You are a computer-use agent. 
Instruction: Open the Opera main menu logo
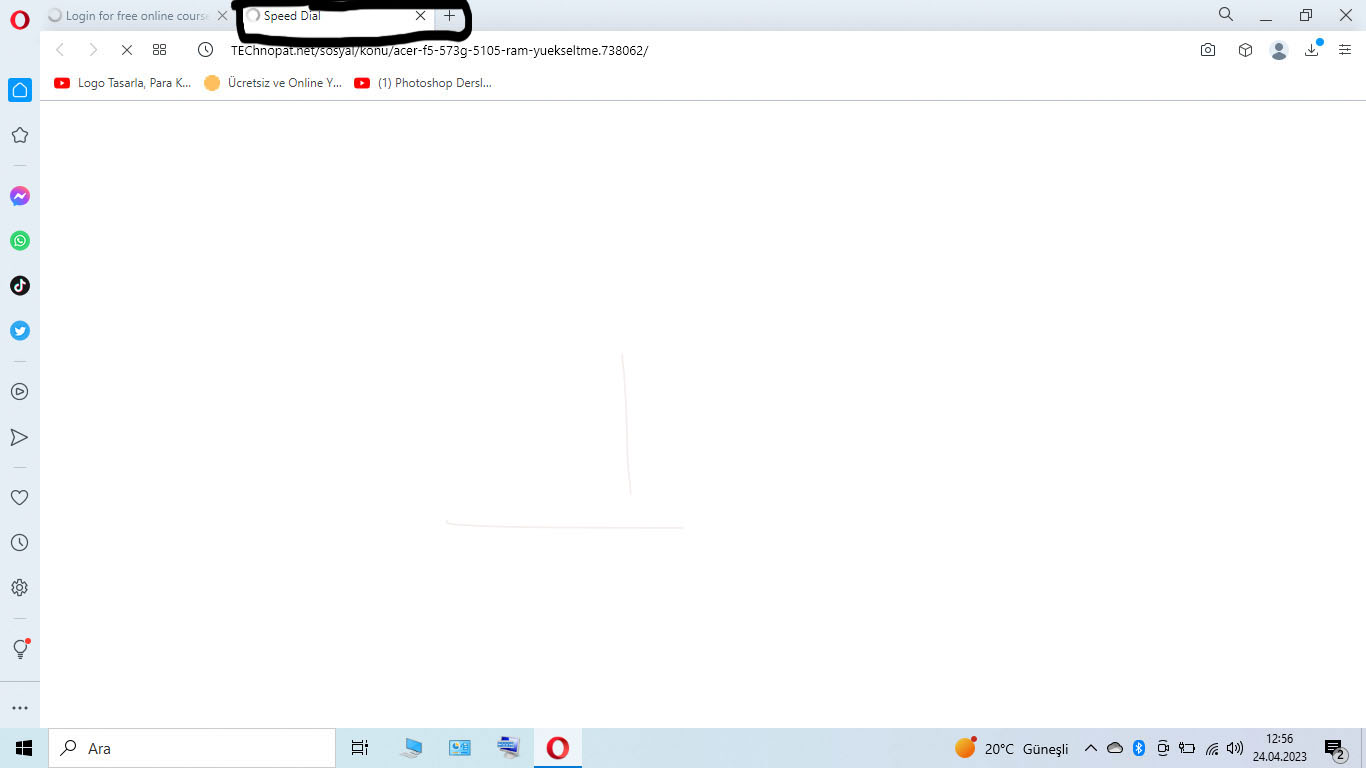(x=20, y=20)
